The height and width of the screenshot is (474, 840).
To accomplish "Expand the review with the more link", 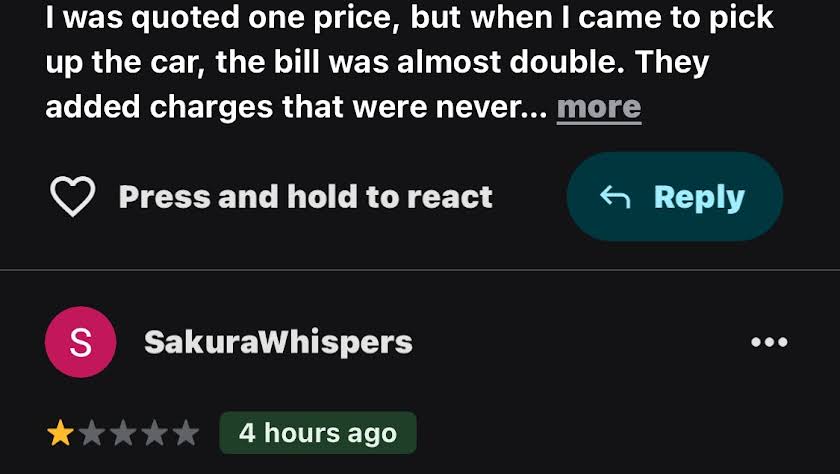I will click(x=599, y=107).
